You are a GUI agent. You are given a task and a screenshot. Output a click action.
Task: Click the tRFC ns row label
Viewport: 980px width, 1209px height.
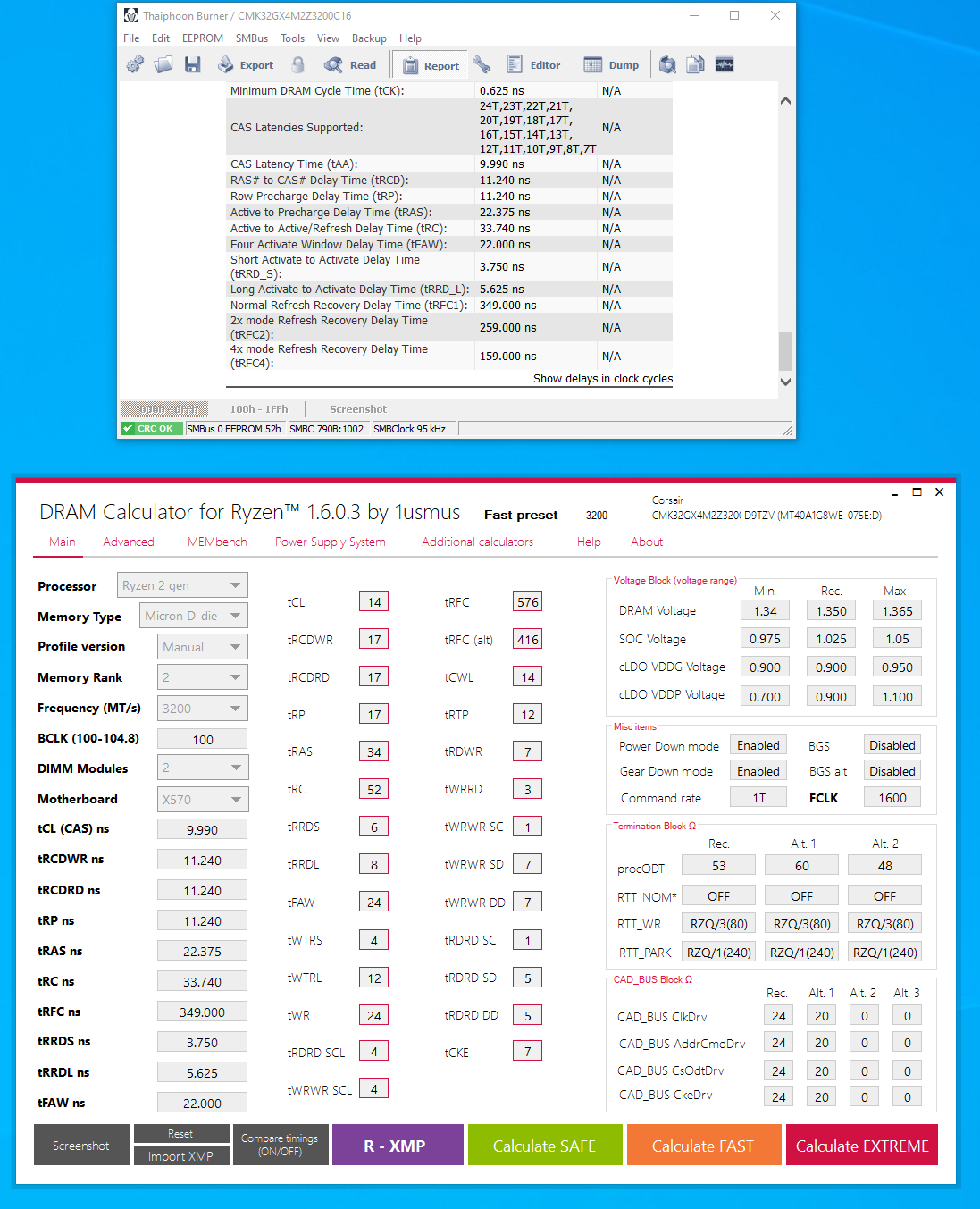pyautogui.click(x=59, y=1012)
